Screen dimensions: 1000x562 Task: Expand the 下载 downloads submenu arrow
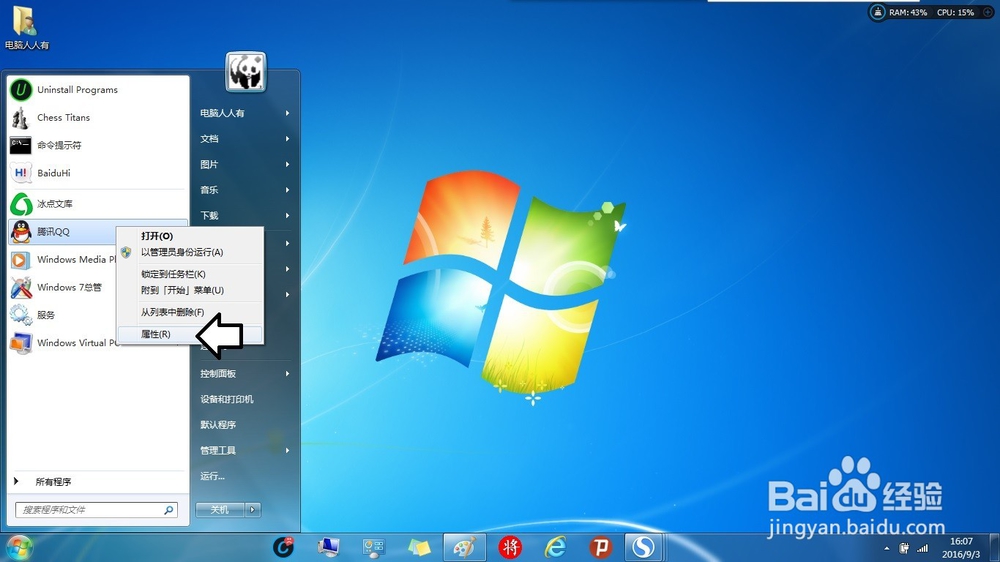click(x=288, y=216)
